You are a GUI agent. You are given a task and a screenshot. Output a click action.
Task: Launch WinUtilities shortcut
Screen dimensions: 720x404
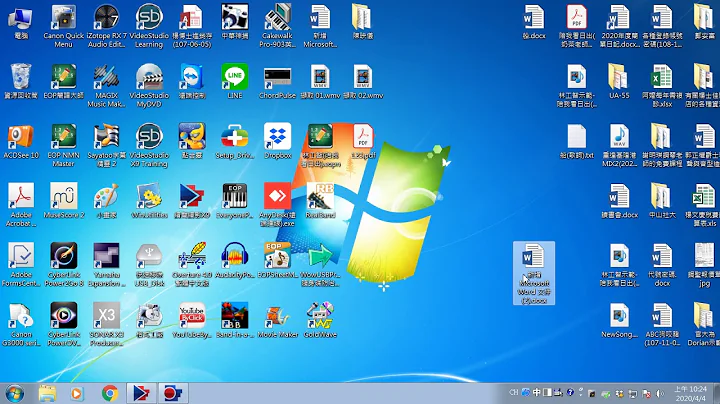click(149, 201)
